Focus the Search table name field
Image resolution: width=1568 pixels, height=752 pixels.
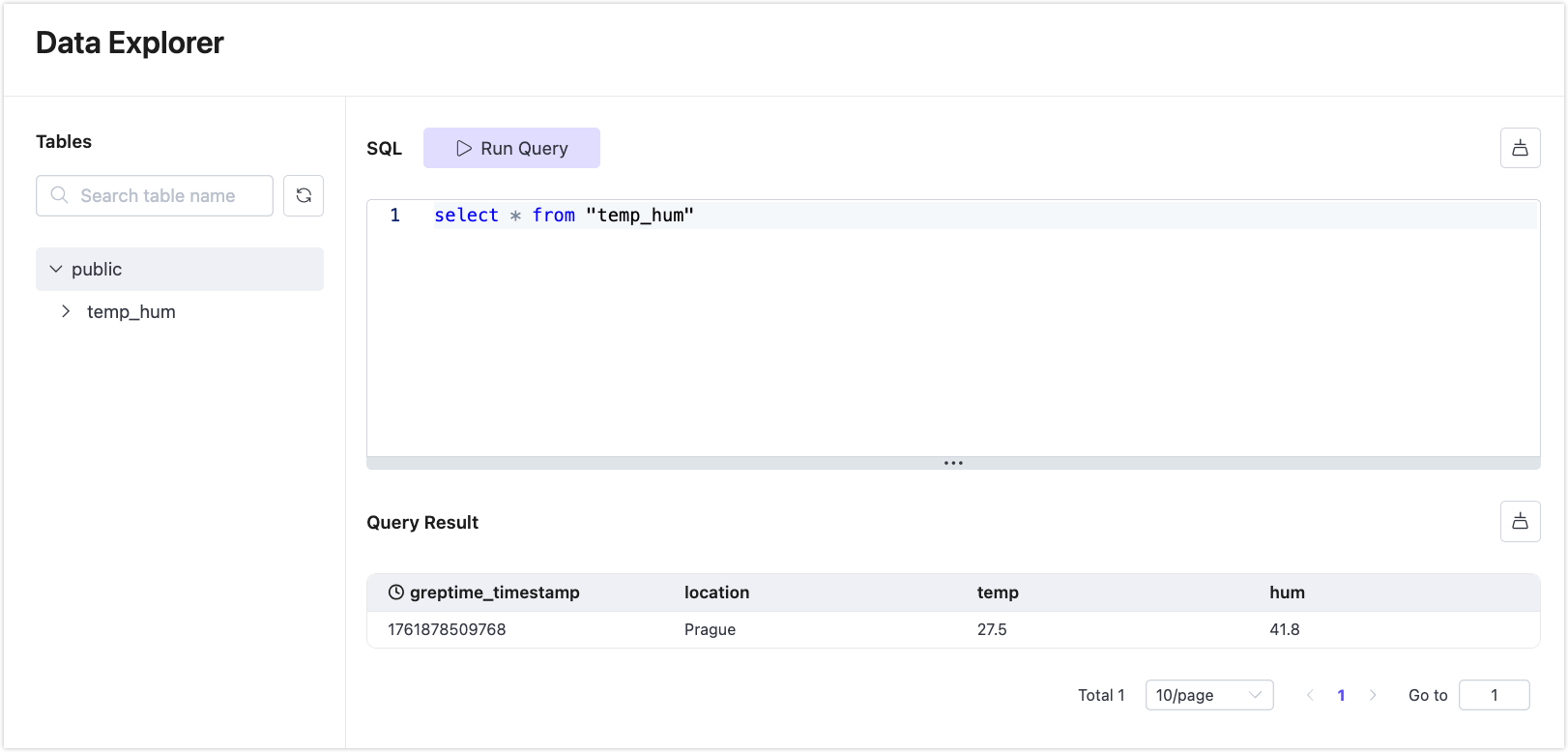(x=155, y=195)
